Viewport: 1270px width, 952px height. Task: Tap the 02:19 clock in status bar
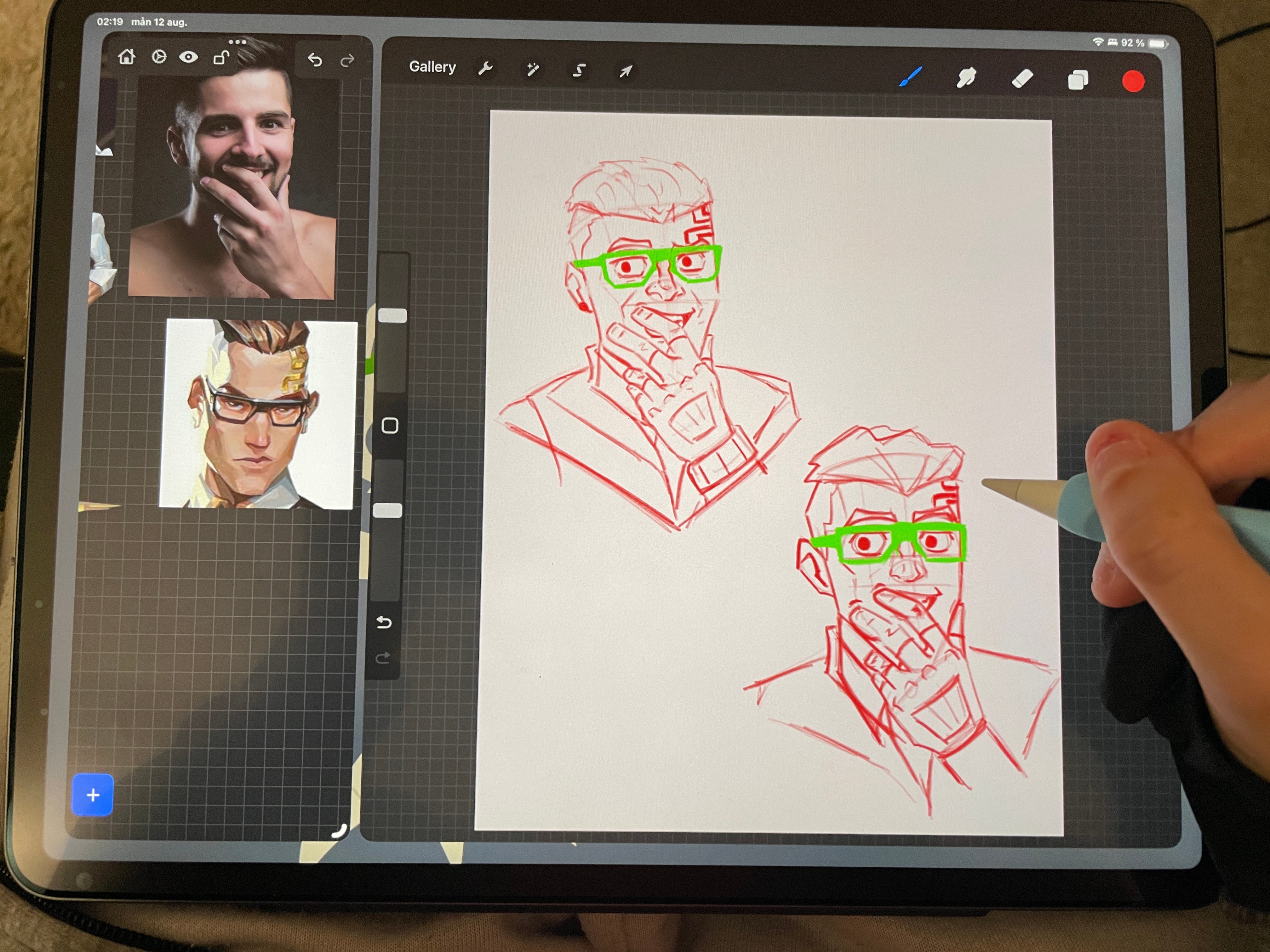110,21
